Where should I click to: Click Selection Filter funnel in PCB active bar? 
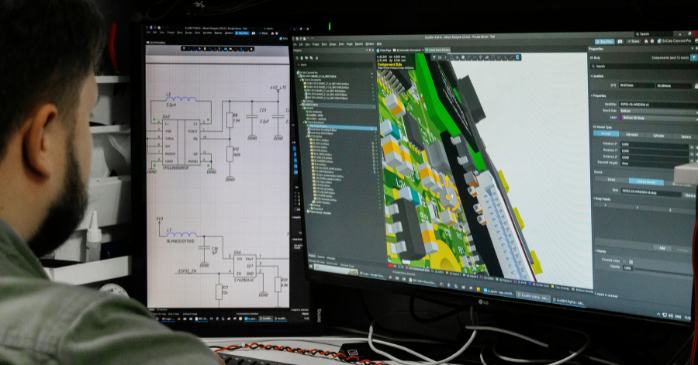pos(434,57)
